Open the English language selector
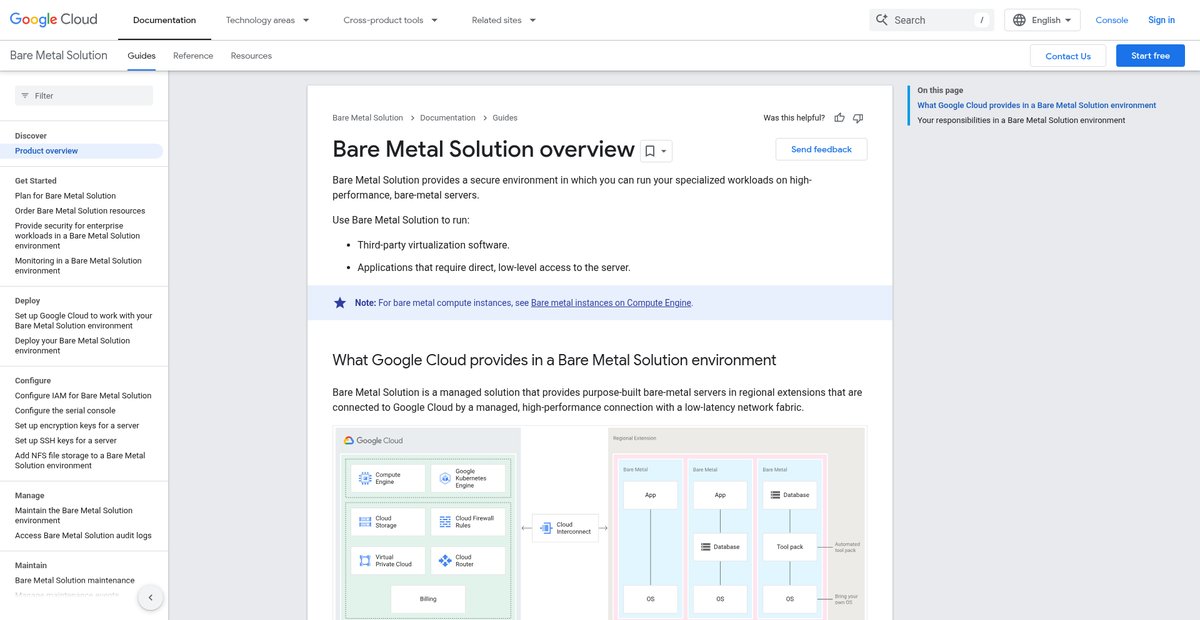Viewport: 1200px width, 620px height. tap(1043, 20)
